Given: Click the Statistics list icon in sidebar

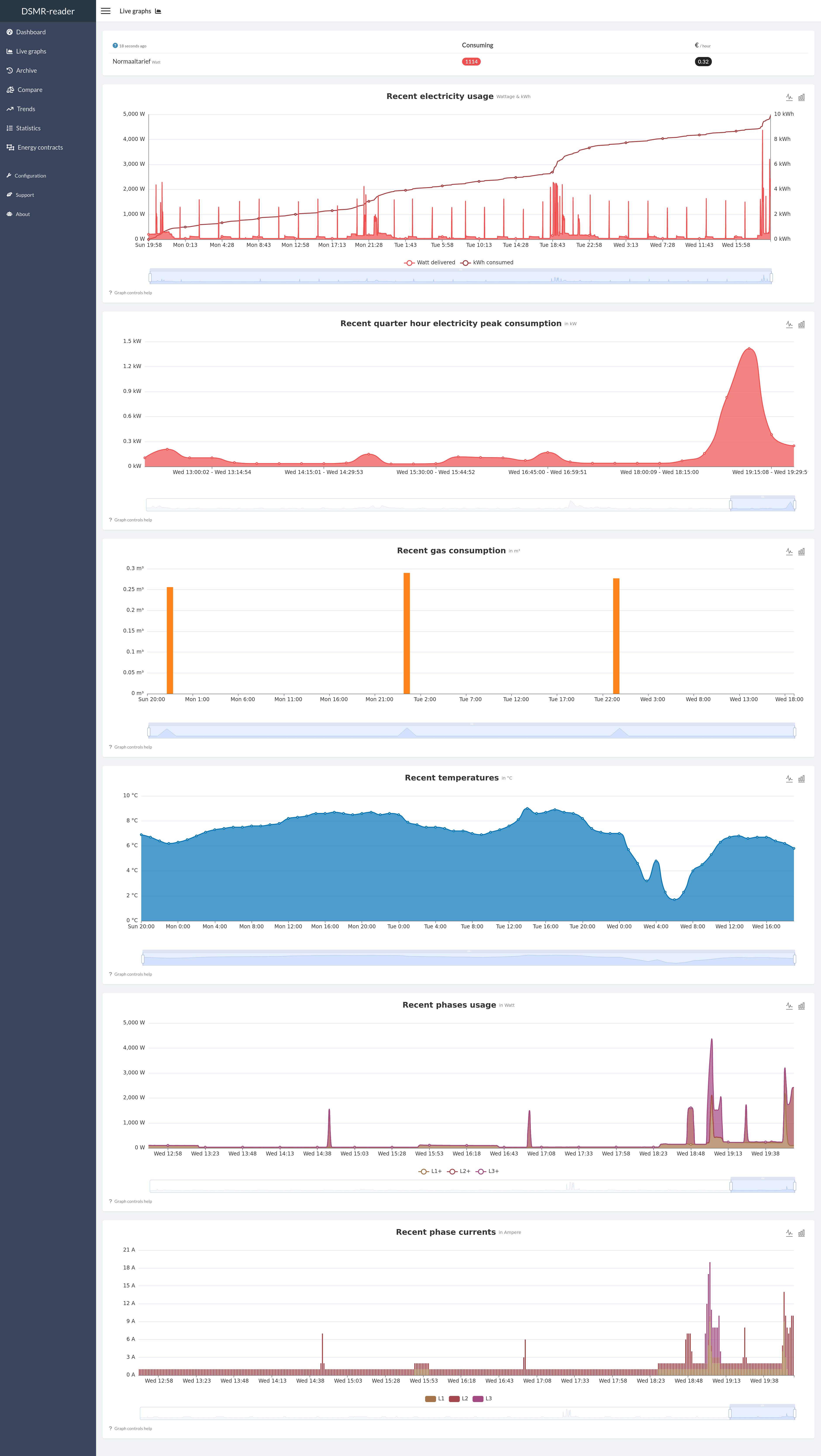Looking at the screenshot, I should [10, 128].
